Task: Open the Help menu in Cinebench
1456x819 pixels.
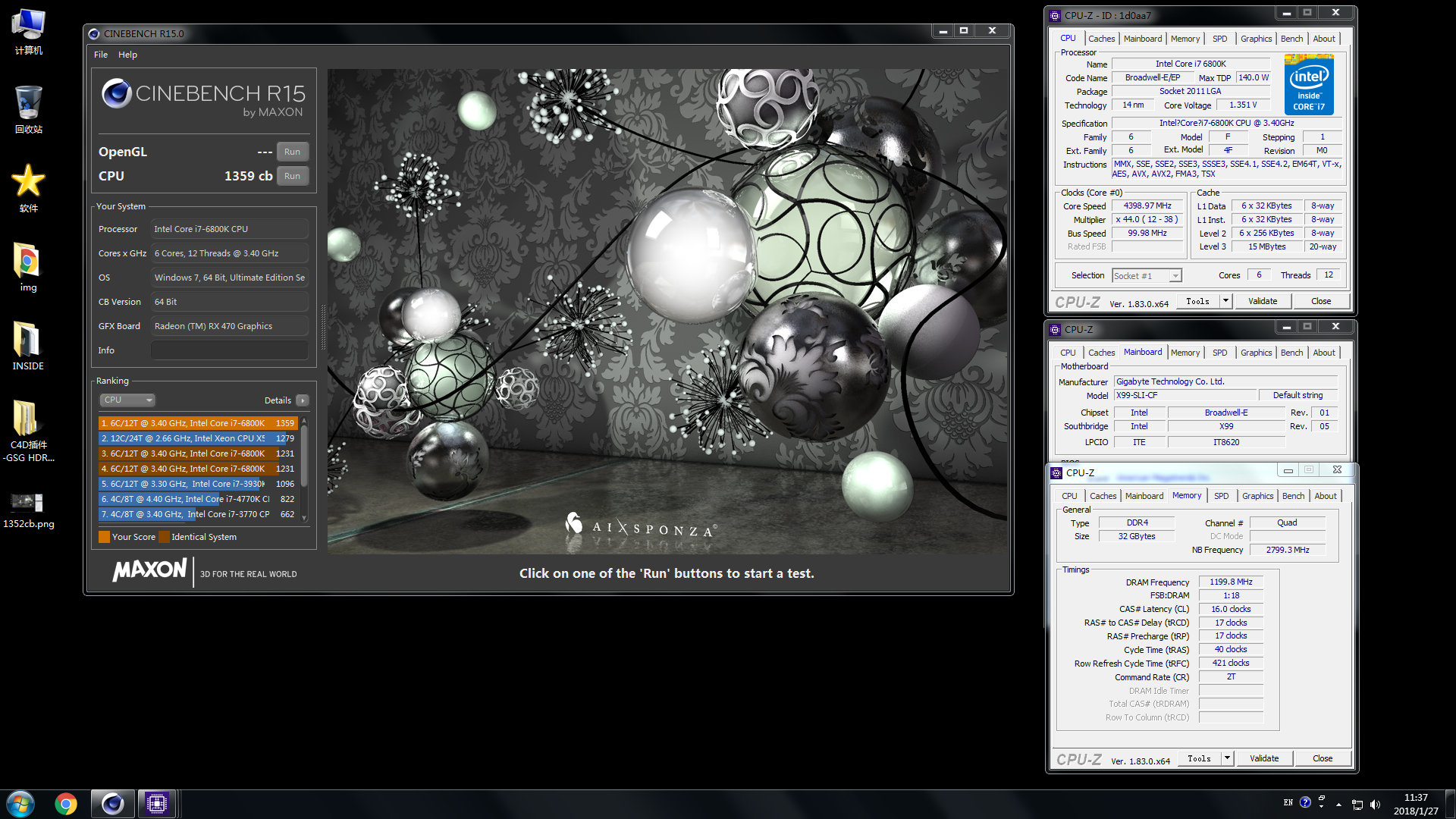Action: point(127,55)
